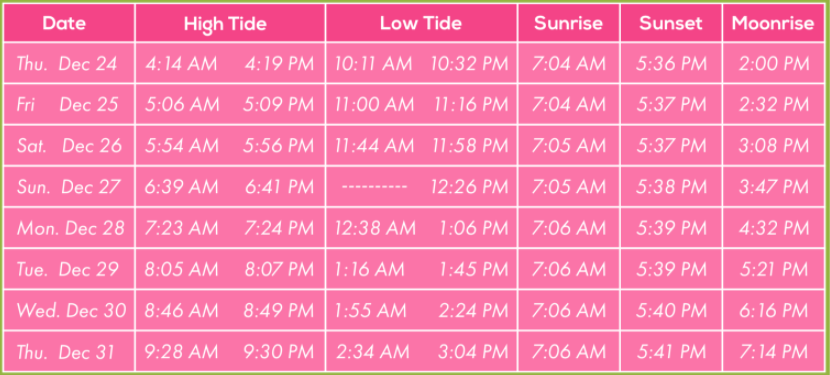Select the Sunrise column header
830x375 pixels.
pos(568,23)
